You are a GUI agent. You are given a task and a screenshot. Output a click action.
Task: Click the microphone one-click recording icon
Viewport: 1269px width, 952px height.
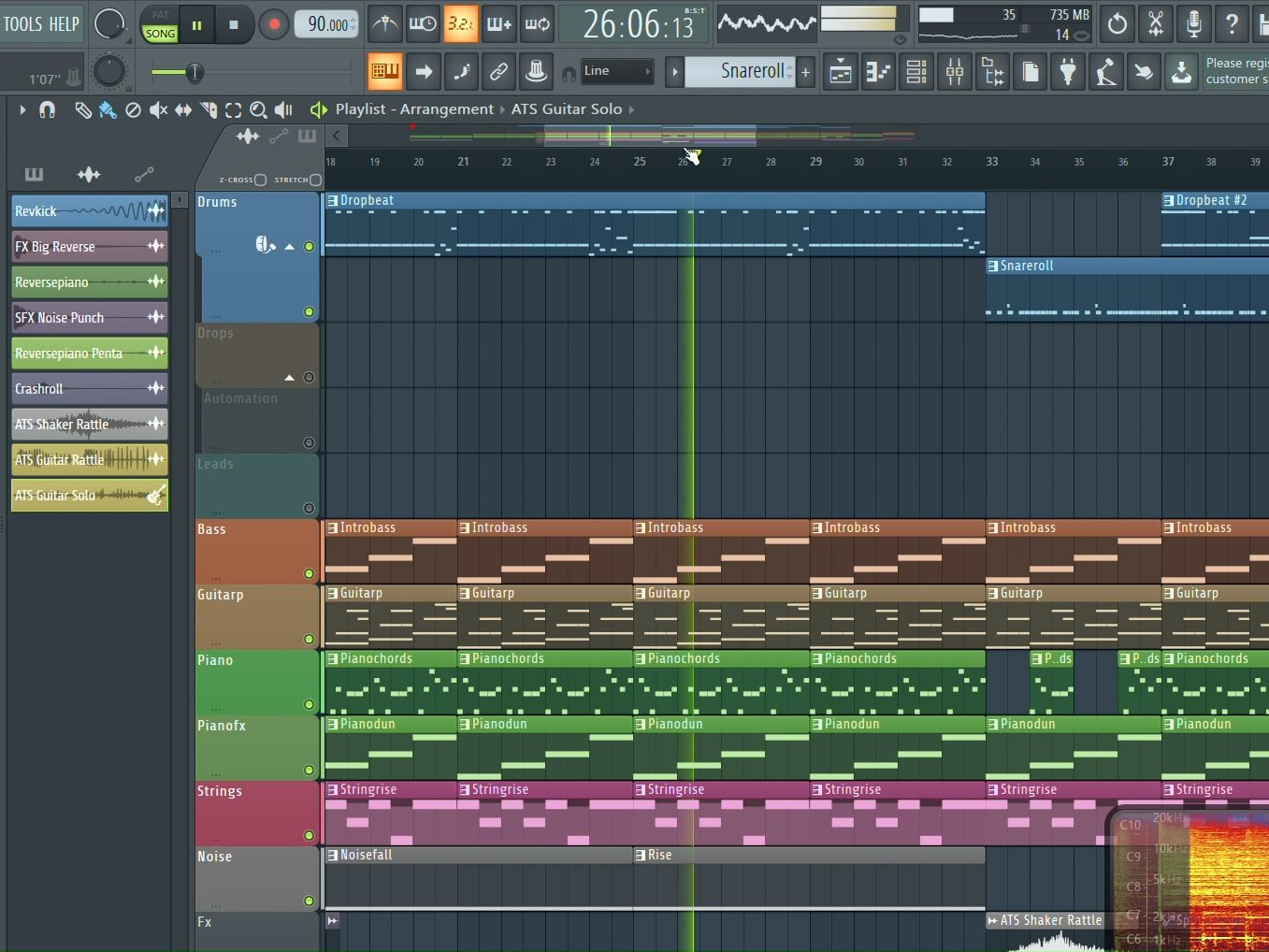[1194, 24]
